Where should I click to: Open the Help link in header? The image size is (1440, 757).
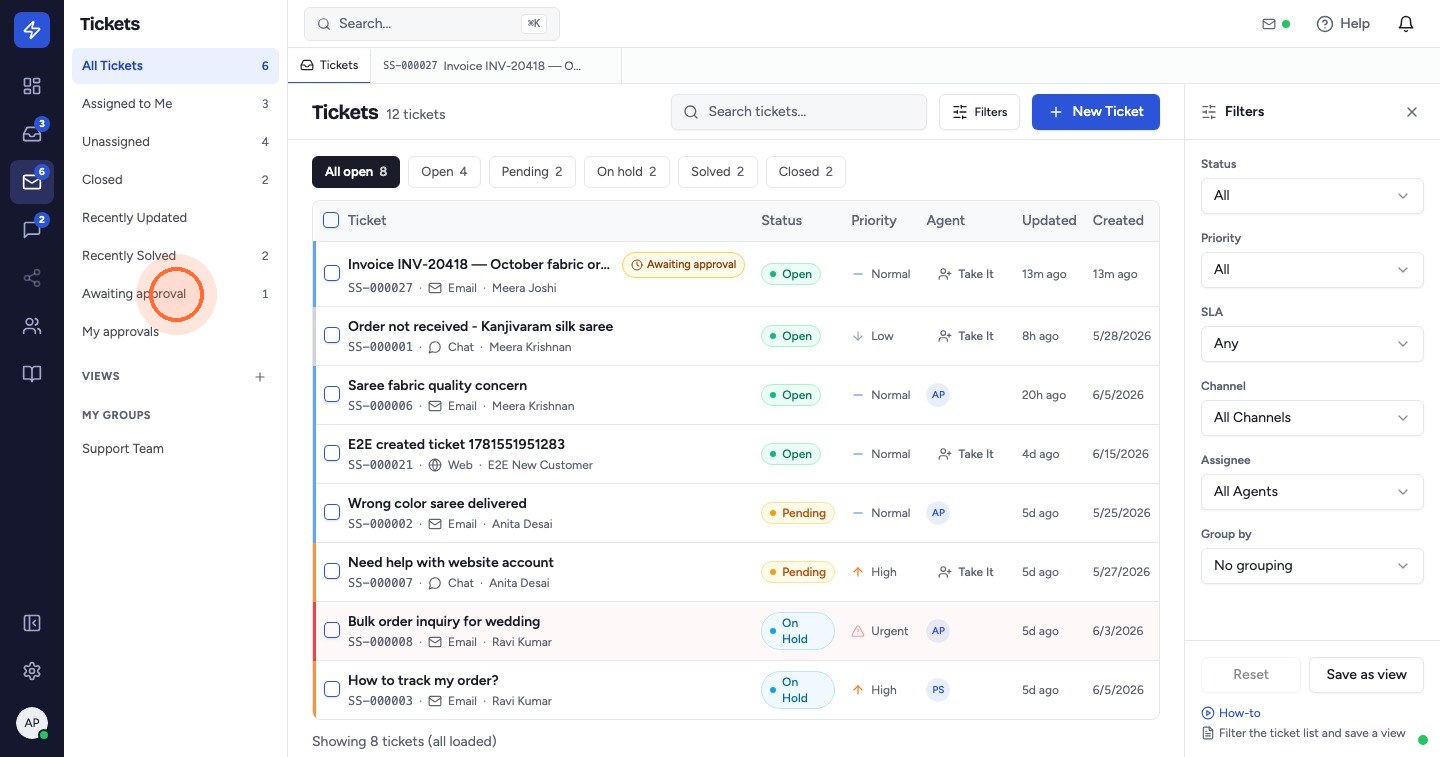tap(1343, 24)
